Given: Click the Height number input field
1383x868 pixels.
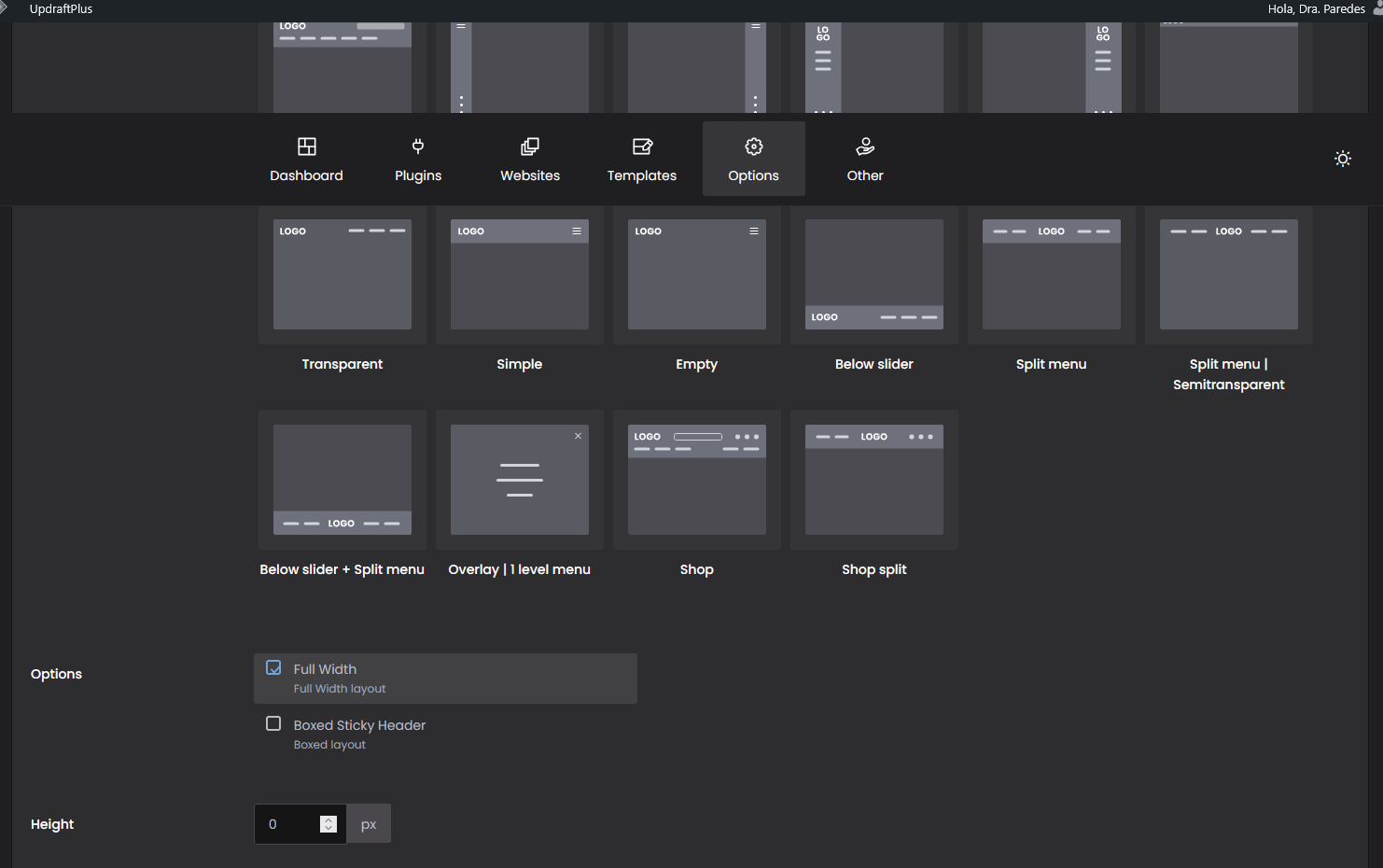Looking at the screenshot, I should pyautogui.click(x=289, y=824).
